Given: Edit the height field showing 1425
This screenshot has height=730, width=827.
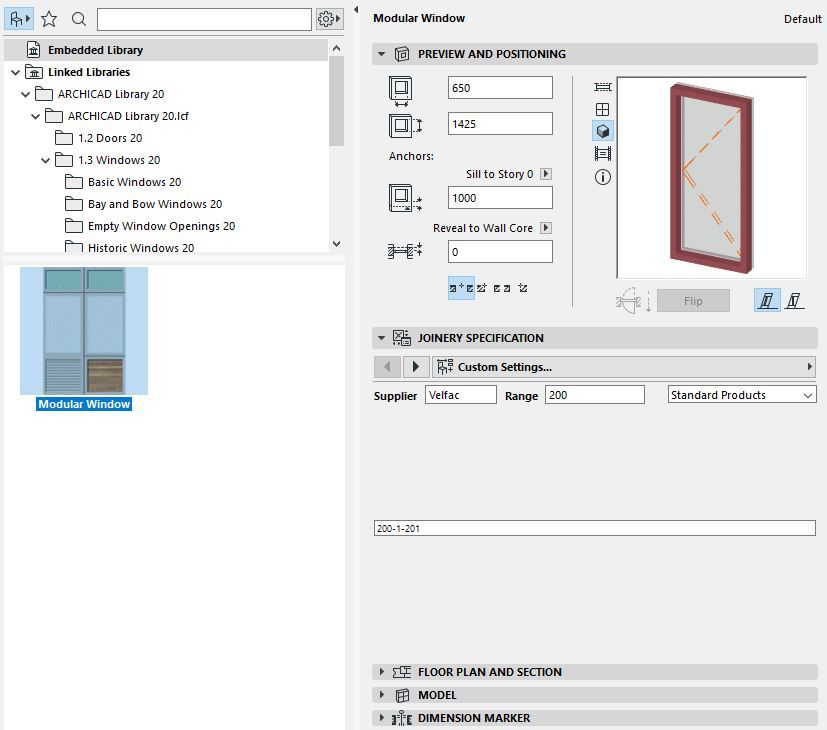Looking at the screenshot, I should (x=500, y=123).
